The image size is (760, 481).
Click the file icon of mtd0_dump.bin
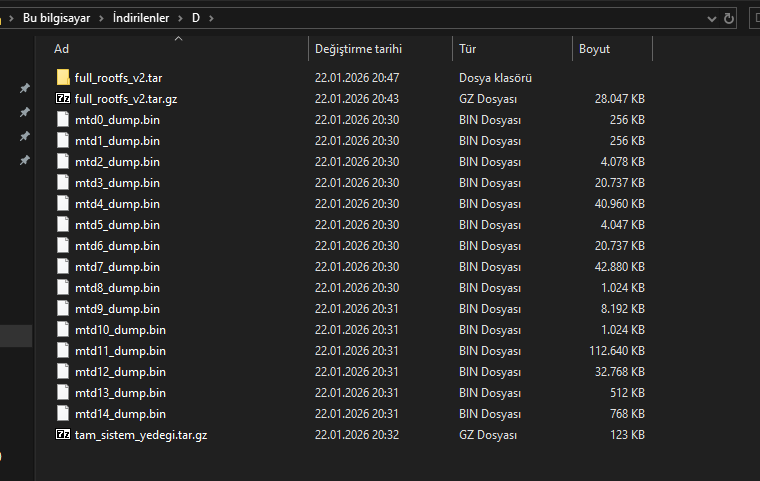pyautogui.click(x=63, y=119)
